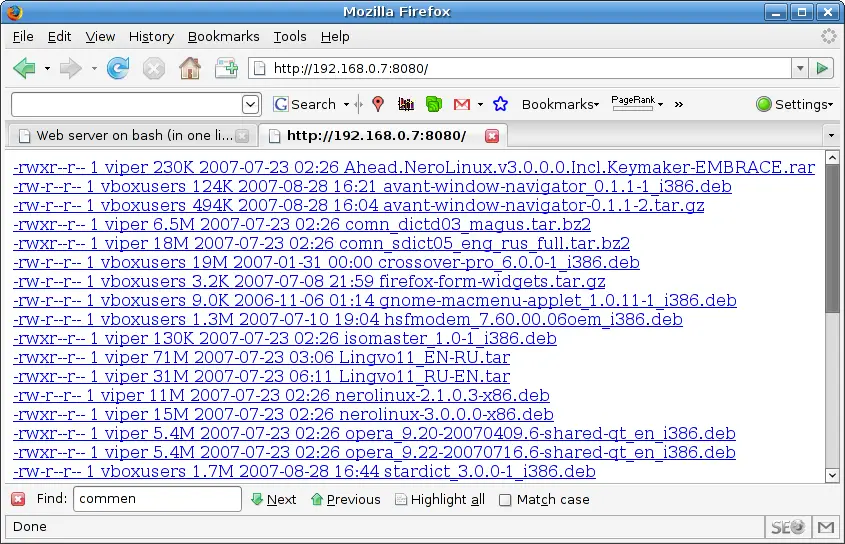Toggle Highlight all in the find bar
The image size is (845, 544).
point(440,499)
